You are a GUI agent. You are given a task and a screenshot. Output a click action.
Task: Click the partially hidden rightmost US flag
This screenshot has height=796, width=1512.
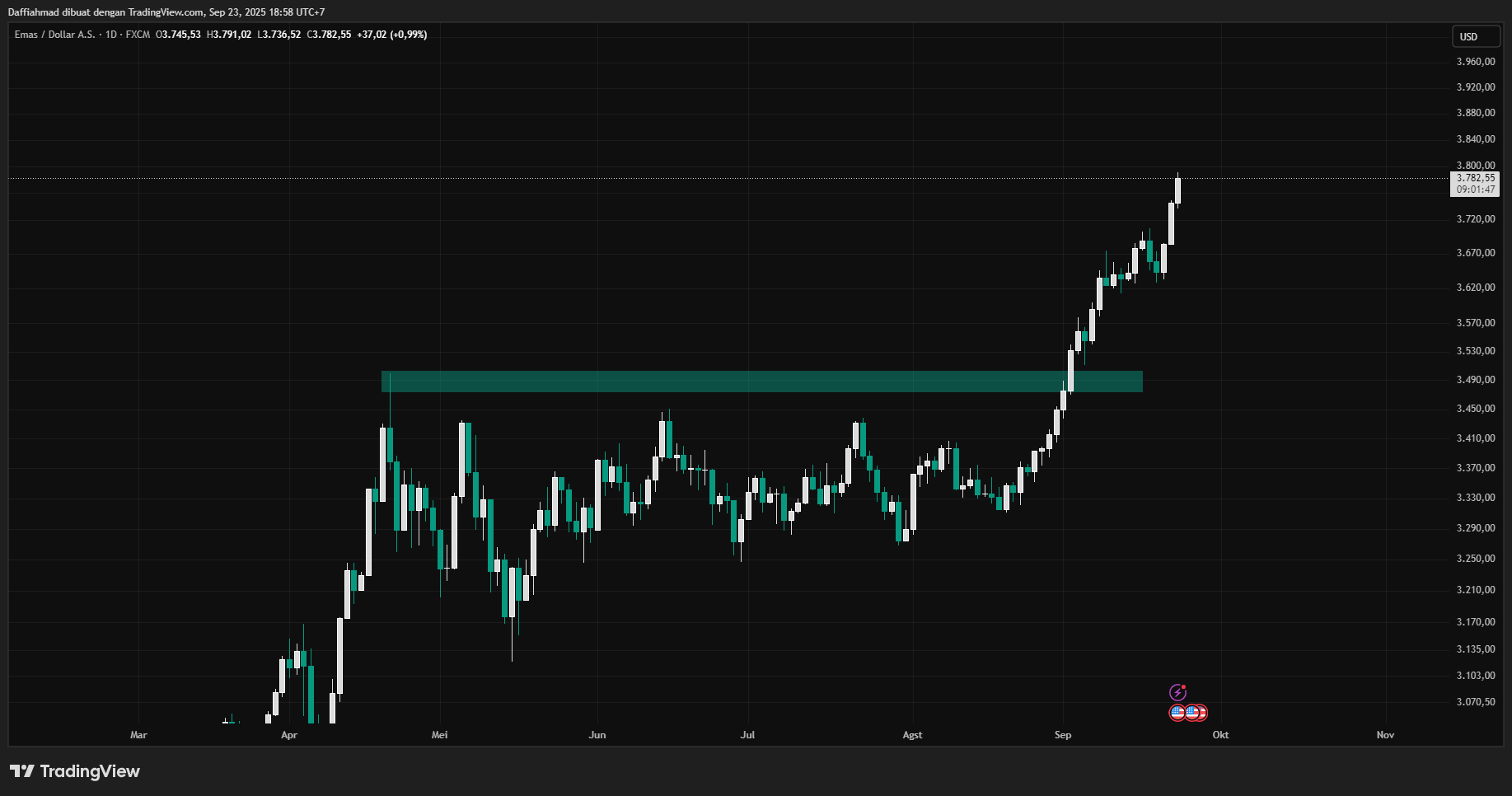pos(1203,713)
